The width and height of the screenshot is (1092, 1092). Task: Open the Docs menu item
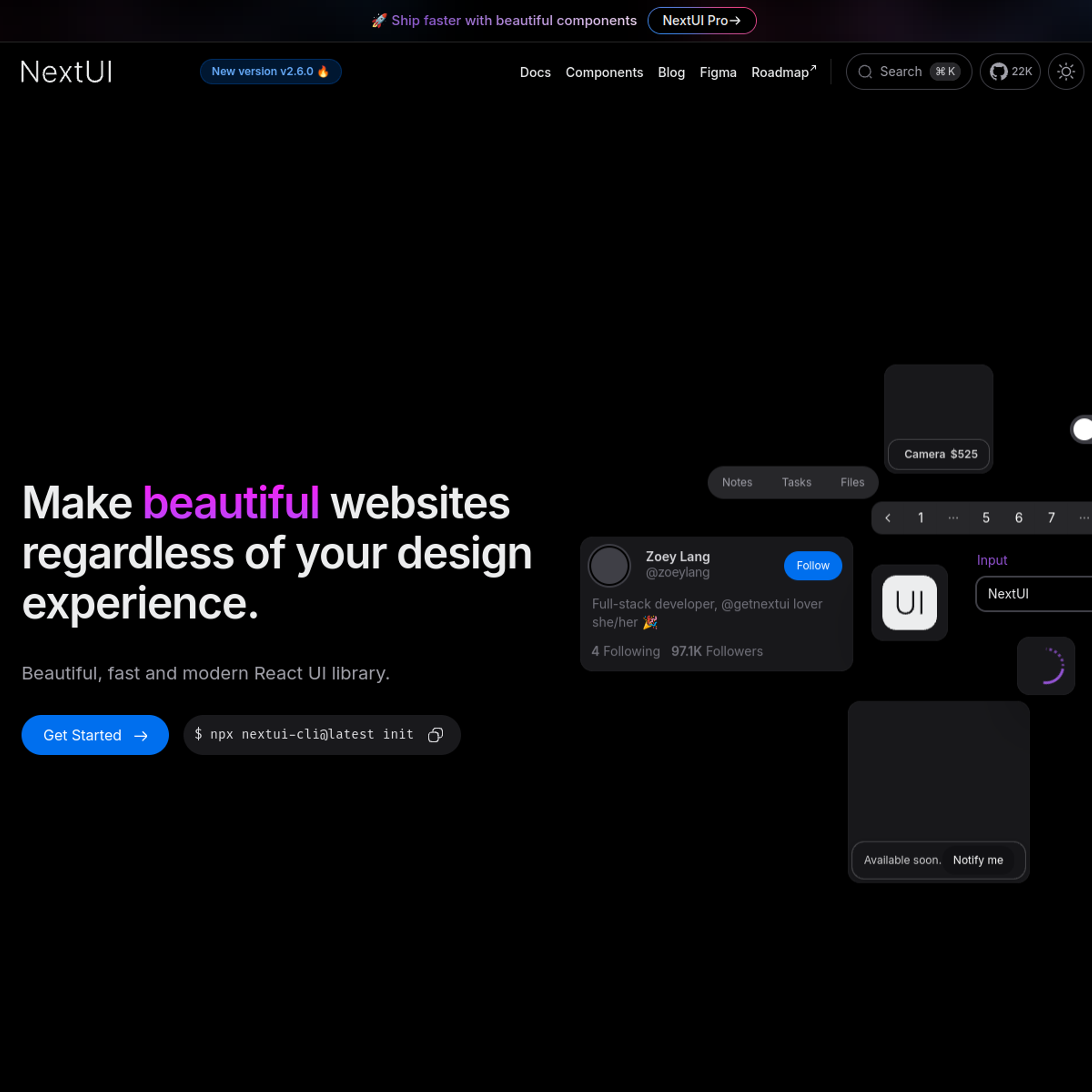(535, 72)
